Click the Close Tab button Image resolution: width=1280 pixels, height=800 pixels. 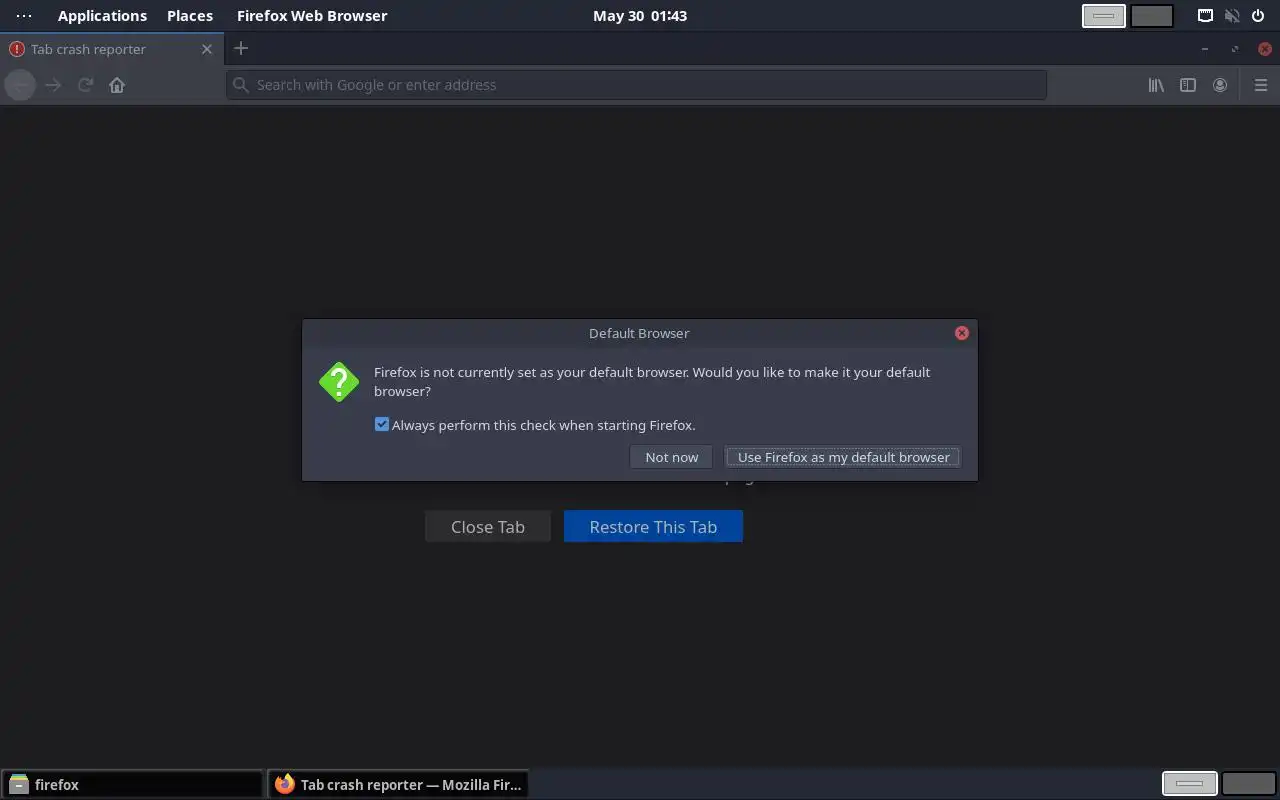coord(488,527)
